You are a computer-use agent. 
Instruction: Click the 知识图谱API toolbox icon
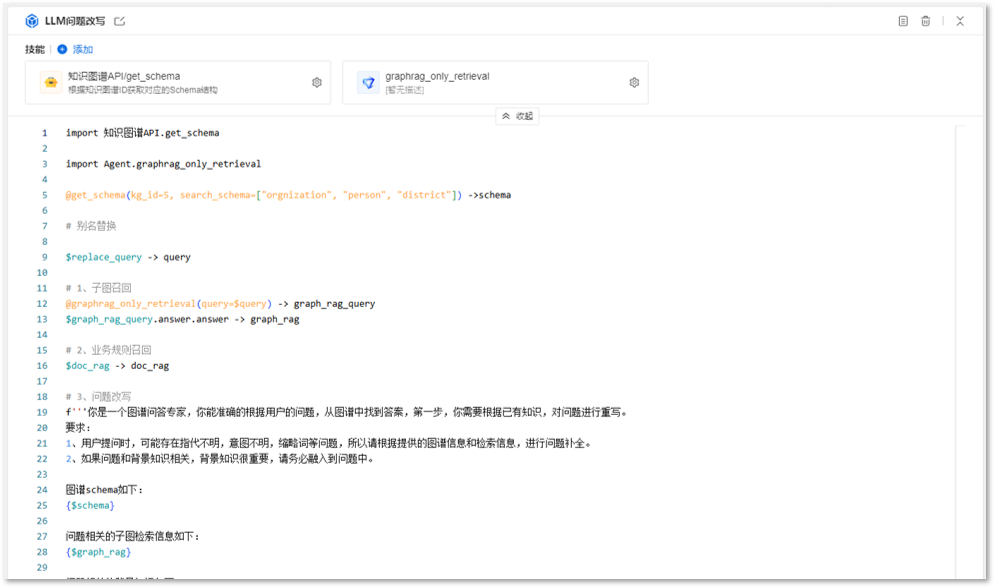[49, 83]
